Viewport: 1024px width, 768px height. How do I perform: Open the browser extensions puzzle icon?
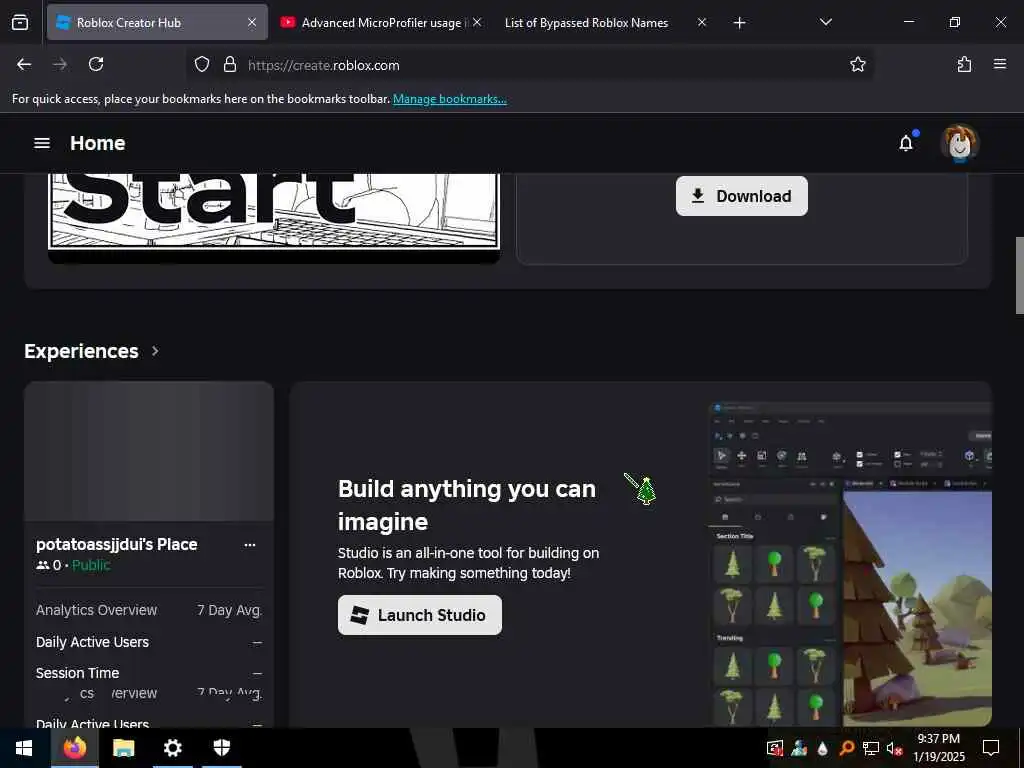click(964, 64)
